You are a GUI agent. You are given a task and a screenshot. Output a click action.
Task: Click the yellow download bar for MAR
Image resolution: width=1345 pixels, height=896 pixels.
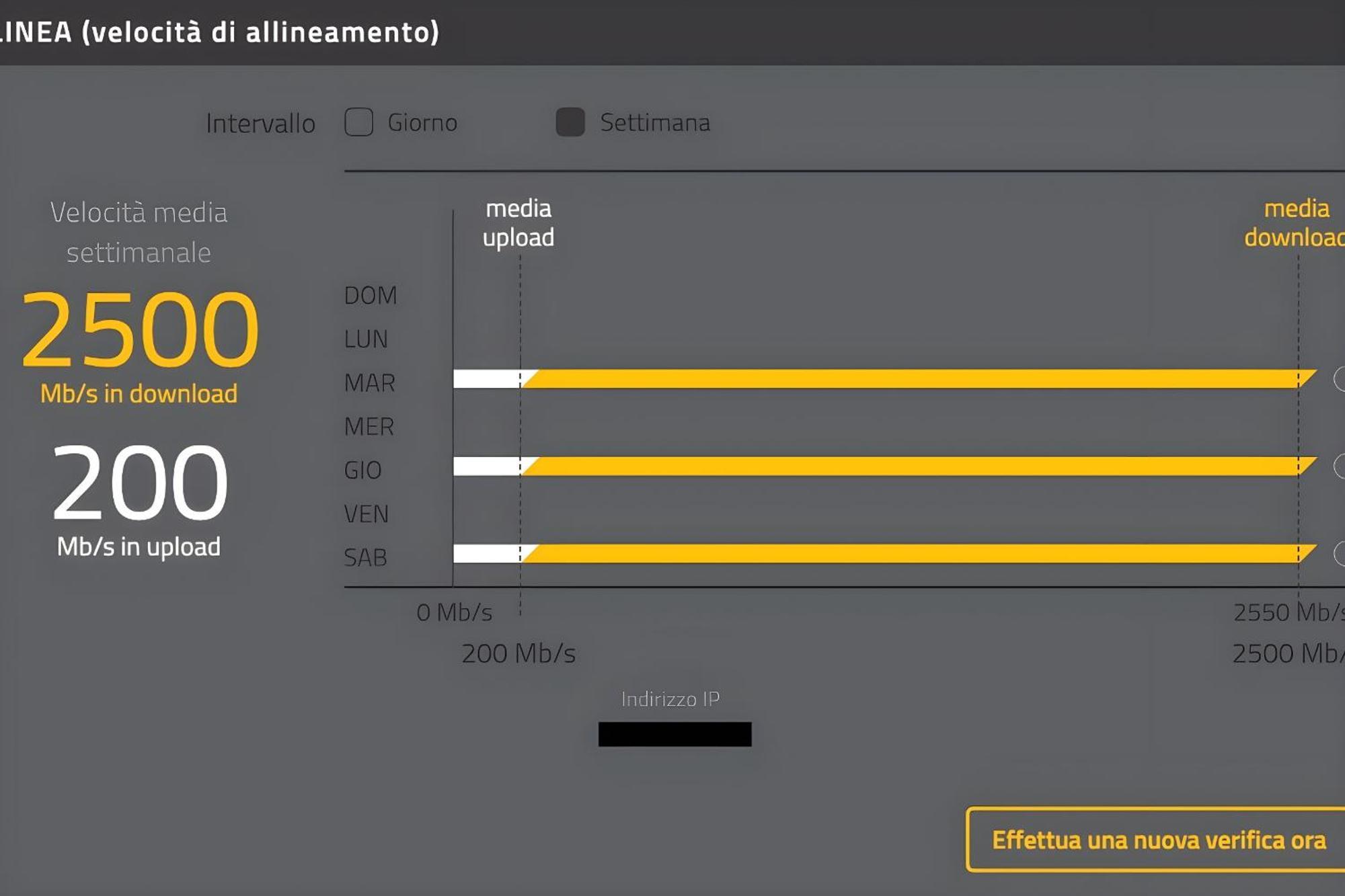click(x=919, y=378)
